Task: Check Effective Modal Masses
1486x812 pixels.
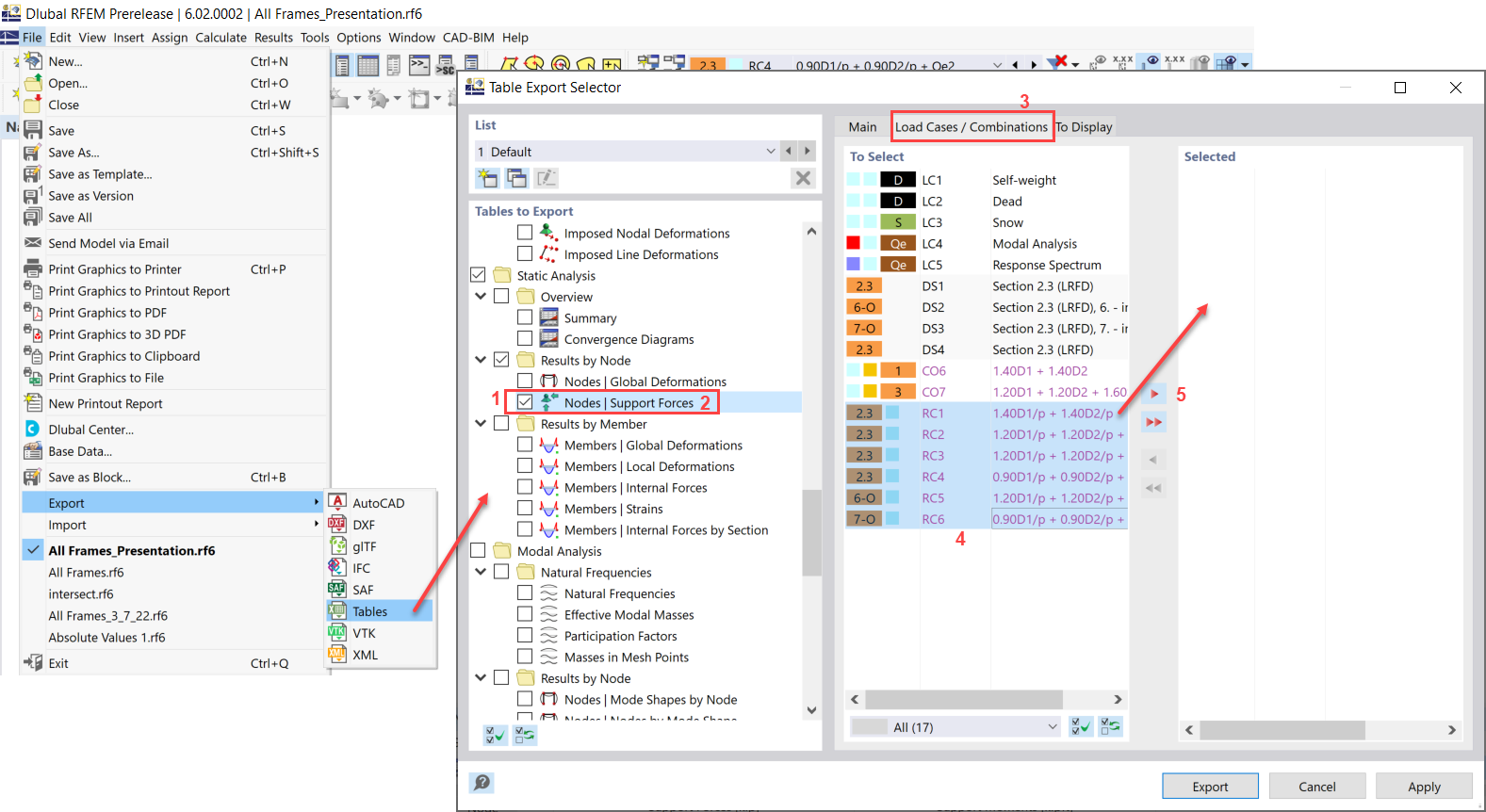Action: (x=525, y=614)
